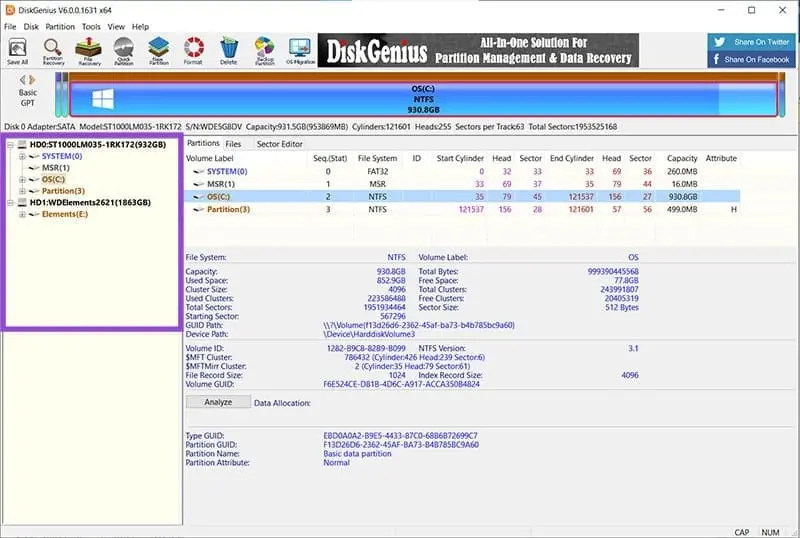Image resolution: width=800 pixels, height=538 pixels.
Task: Click the Delete trash-can toolbar icon
Action: click(229, 51)
